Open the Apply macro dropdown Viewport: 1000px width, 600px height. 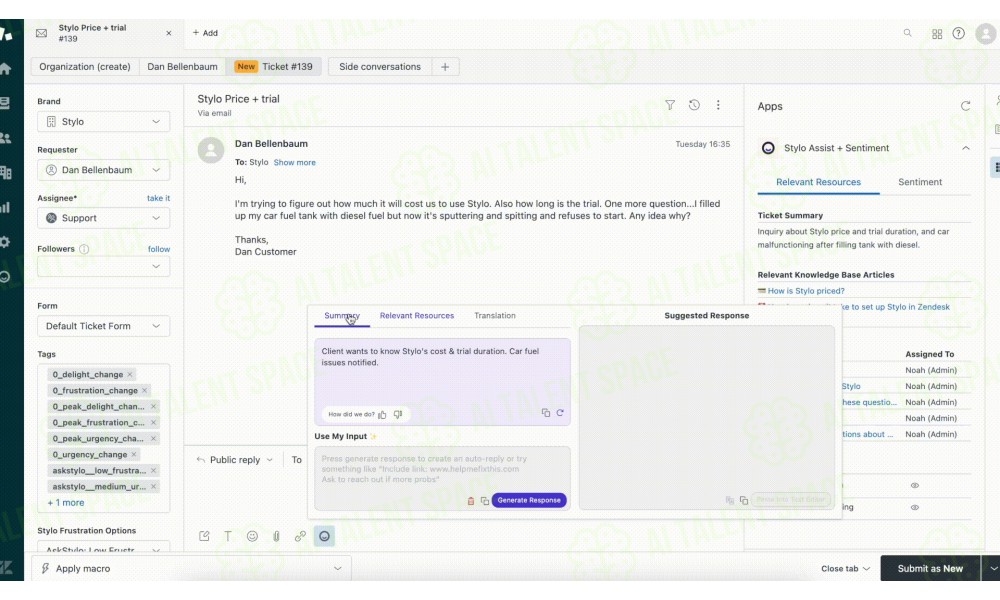(190, 569)
